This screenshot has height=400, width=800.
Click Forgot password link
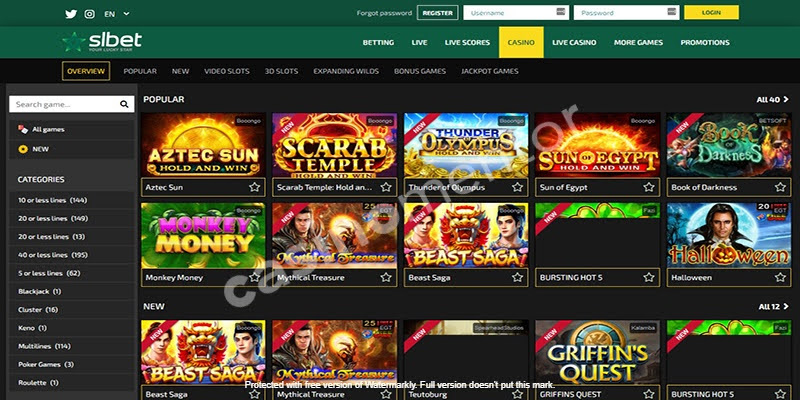click(384, 13)
